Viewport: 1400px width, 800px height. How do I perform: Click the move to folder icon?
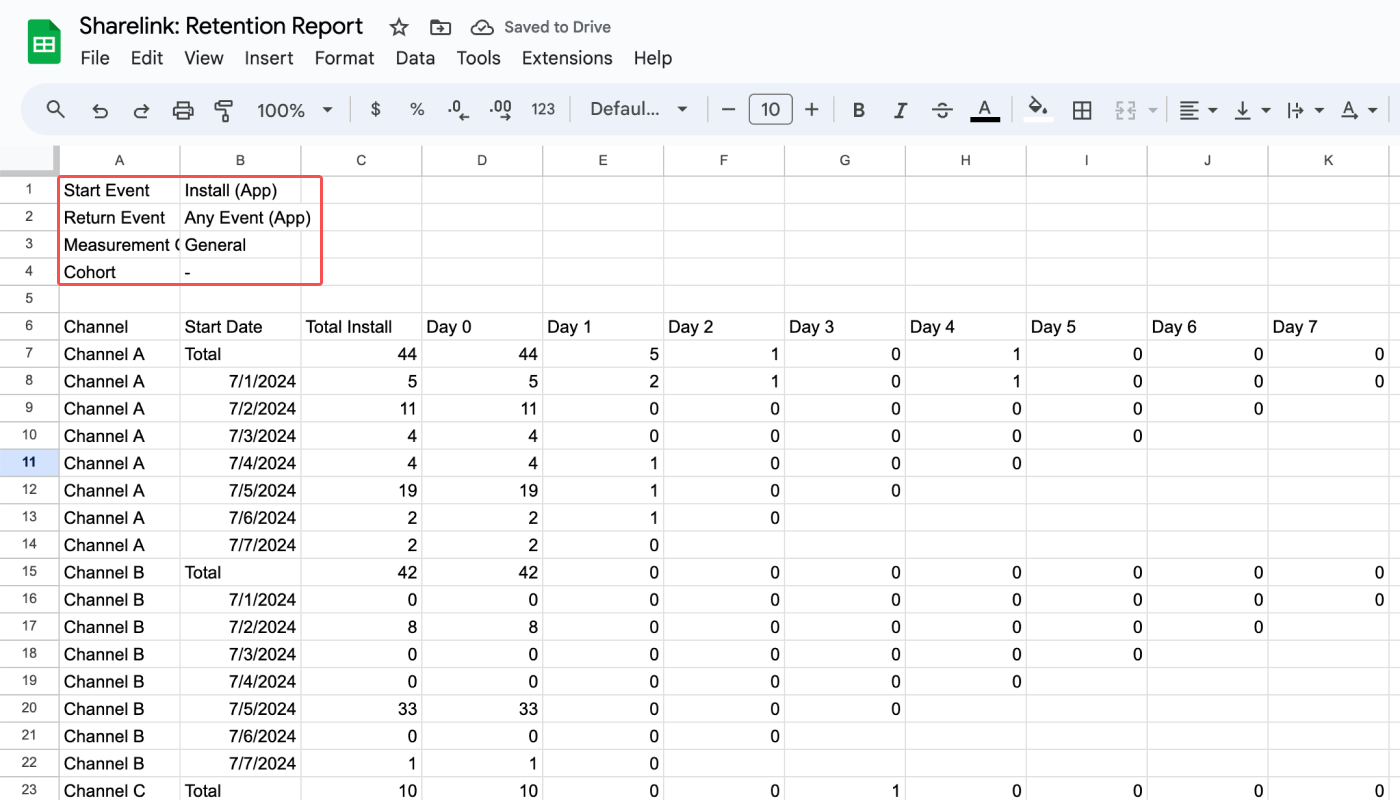[x=440, y=27]
